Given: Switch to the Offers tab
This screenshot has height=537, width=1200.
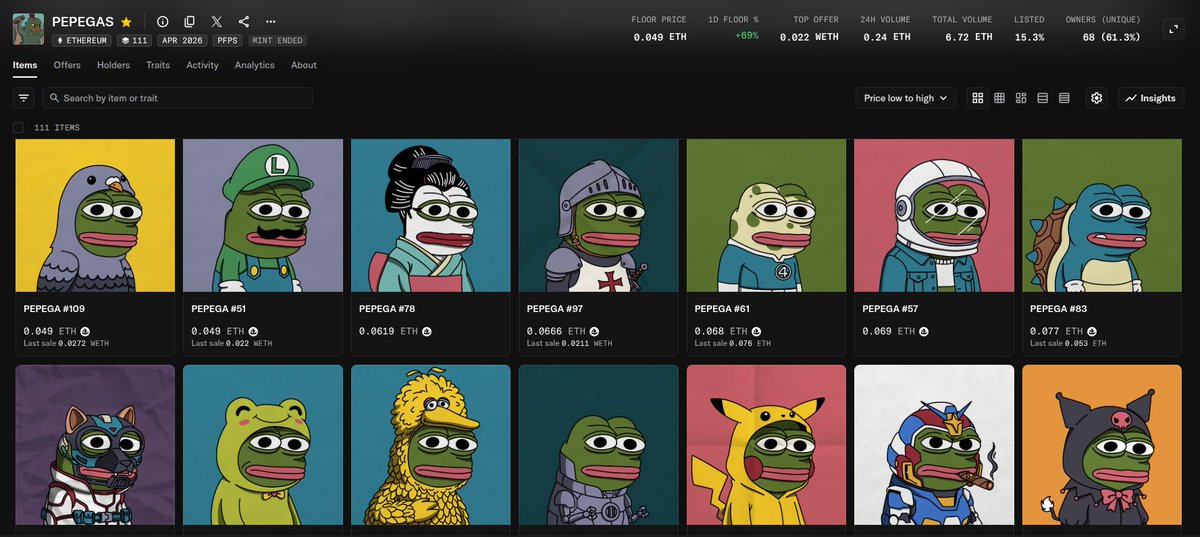Looking at the screenshot, I should 67,65.
